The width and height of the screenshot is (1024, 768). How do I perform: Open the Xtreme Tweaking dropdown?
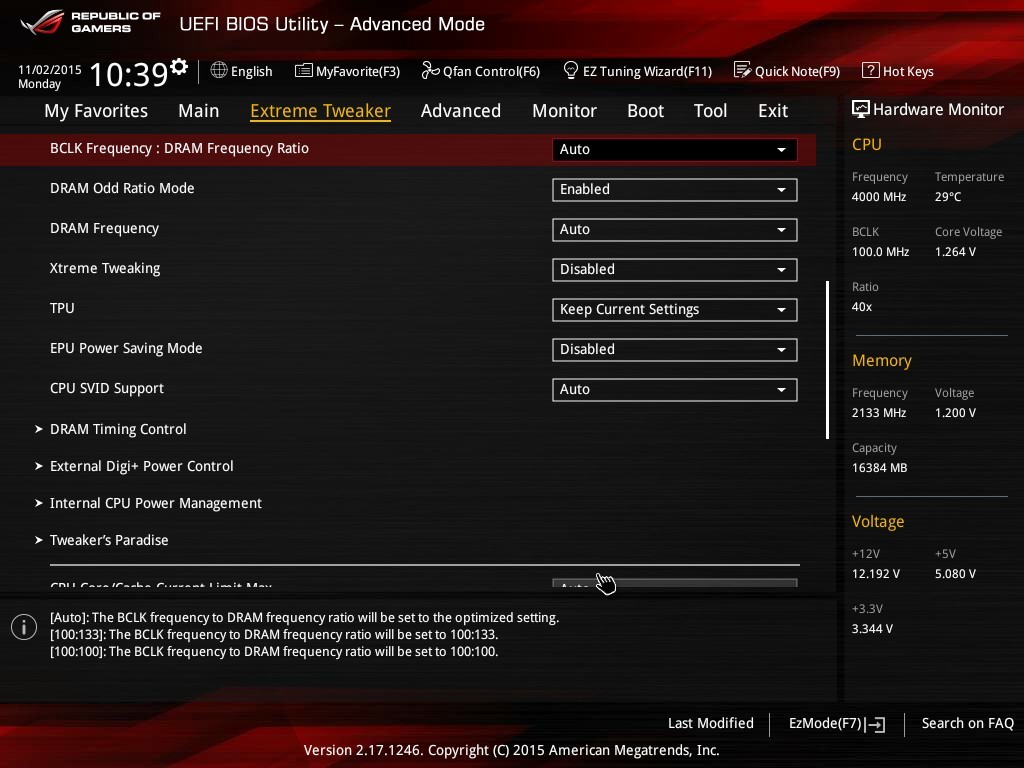tap(674, 270)
